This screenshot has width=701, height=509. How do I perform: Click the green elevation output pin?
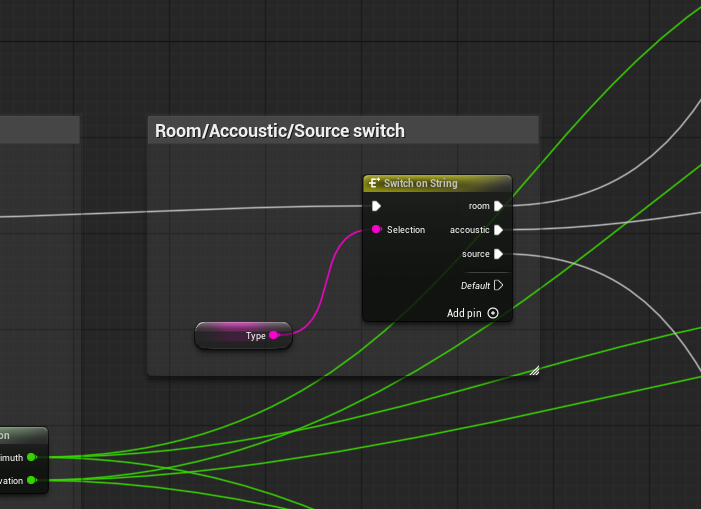click(32, 480)
